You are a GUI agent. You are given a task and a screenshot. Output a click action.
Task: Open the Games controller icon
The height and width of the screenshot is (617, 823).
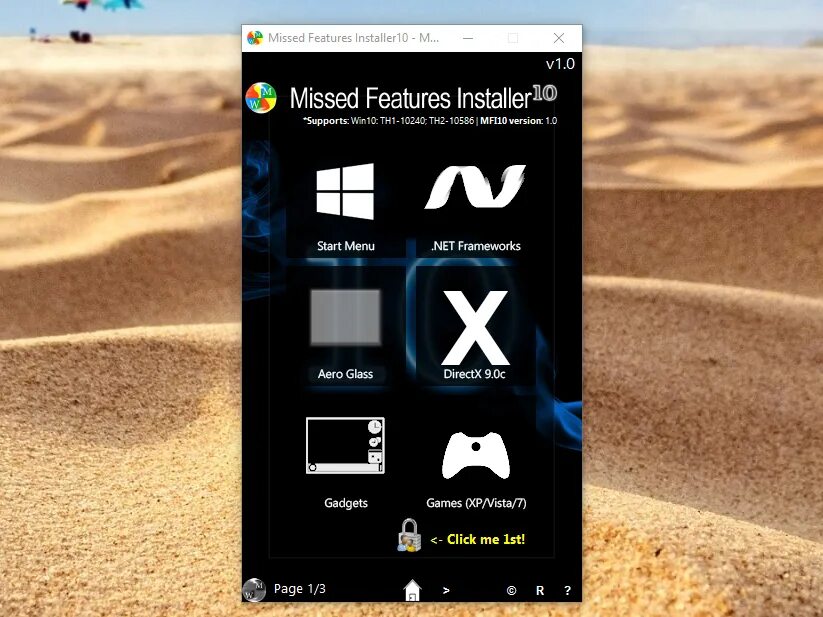pos(476,455)
